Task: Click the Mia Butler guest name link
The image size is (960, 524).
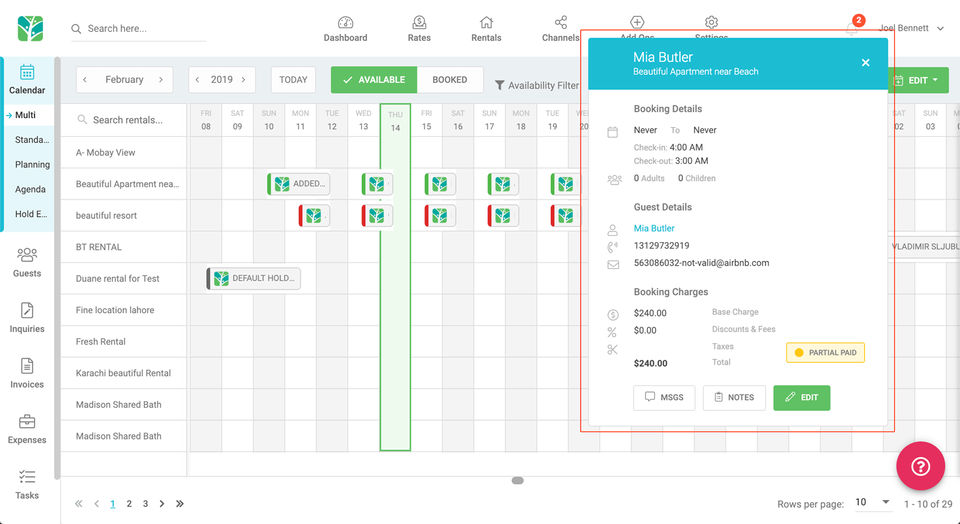Action: 654,229
